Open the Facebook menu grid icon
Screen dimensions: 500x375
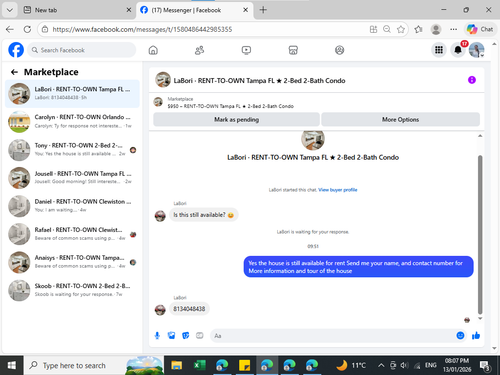click(439, 50)
